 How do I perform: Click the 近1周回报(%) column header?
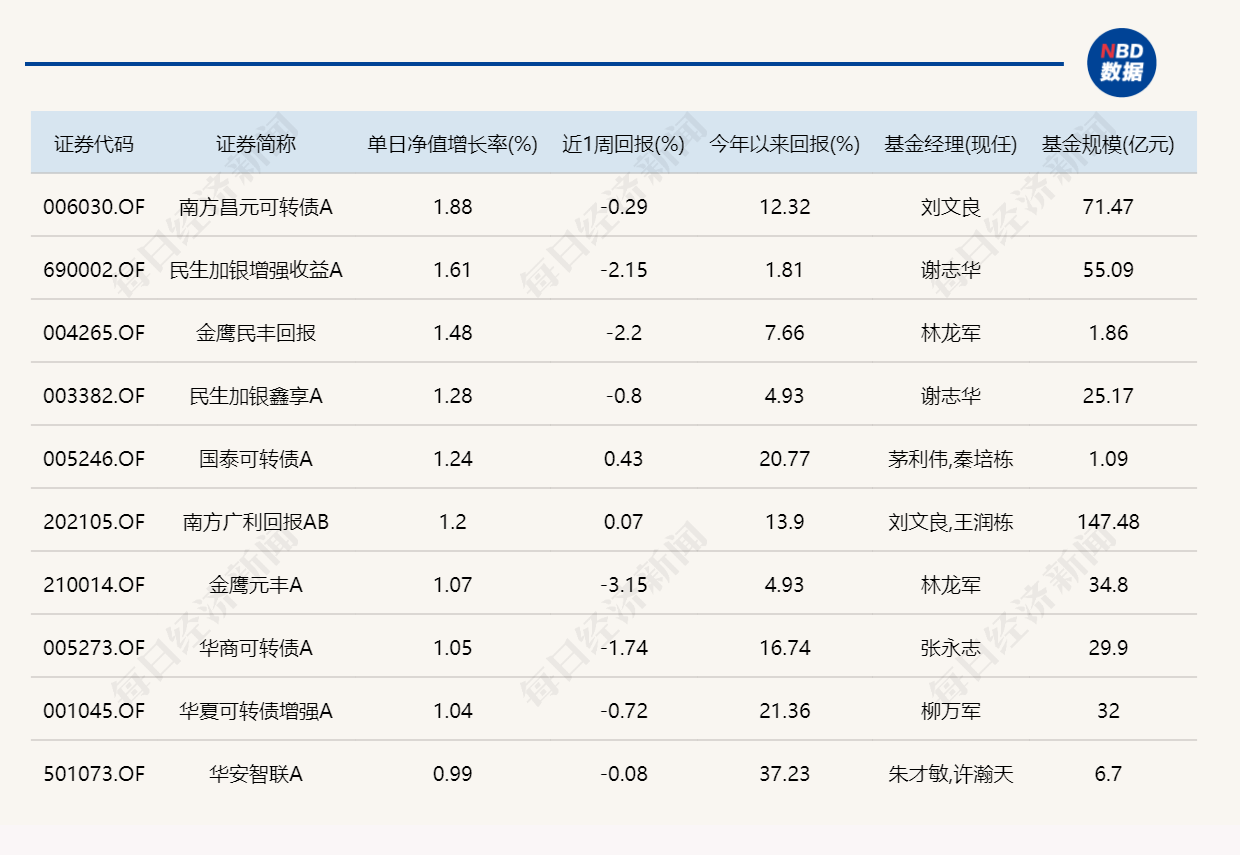(x=624, y=144)
